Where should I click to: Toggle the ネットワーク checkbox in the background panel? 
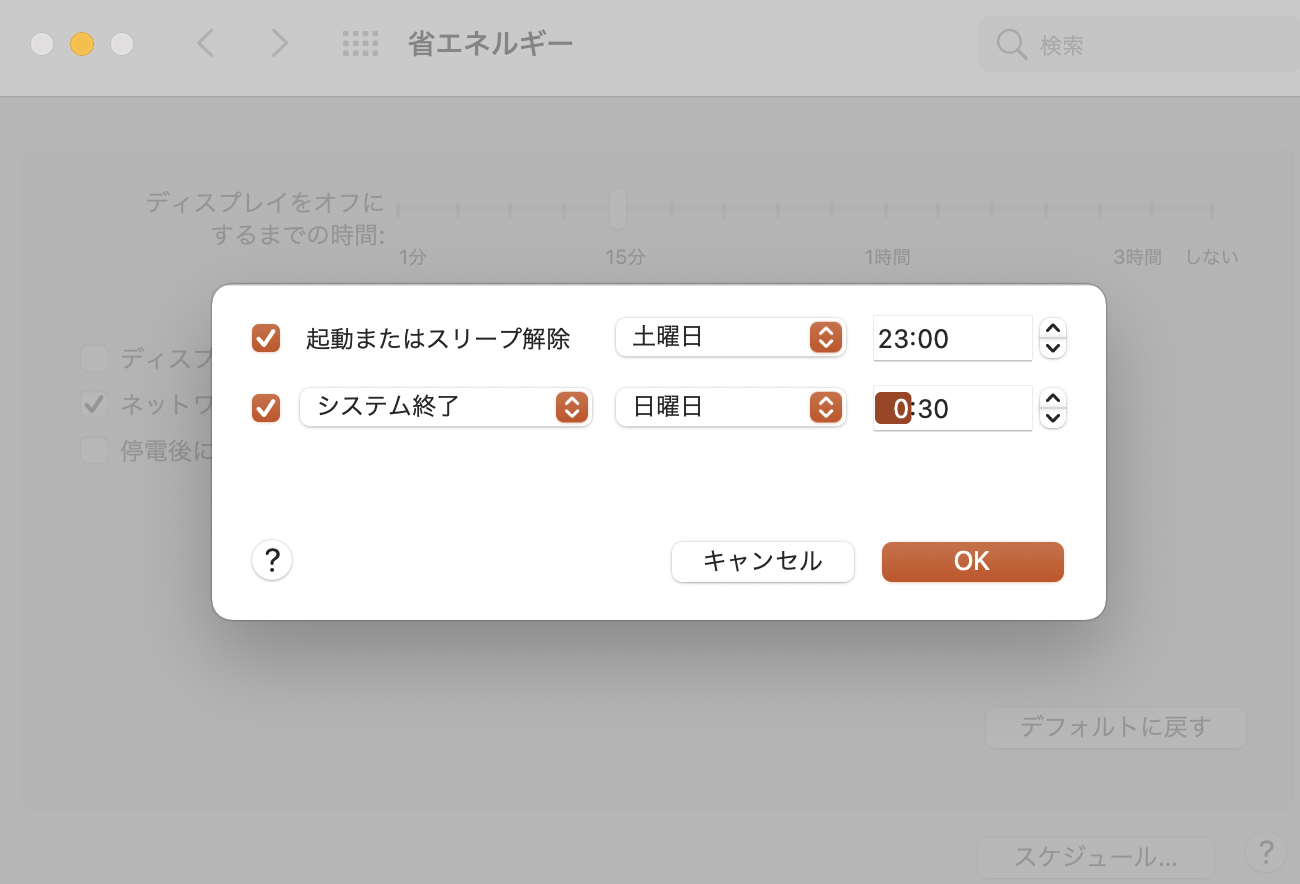(x=93, y=404)
